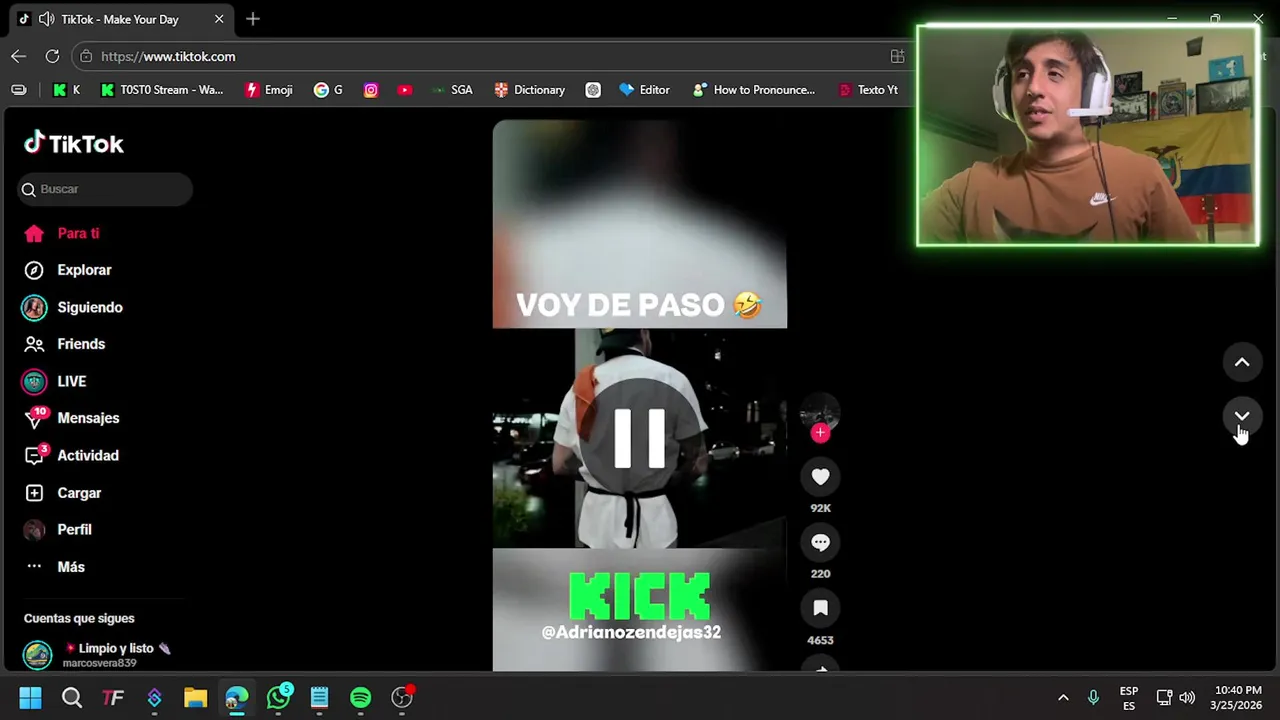Show hidden system tray icons

[1063, 698]
